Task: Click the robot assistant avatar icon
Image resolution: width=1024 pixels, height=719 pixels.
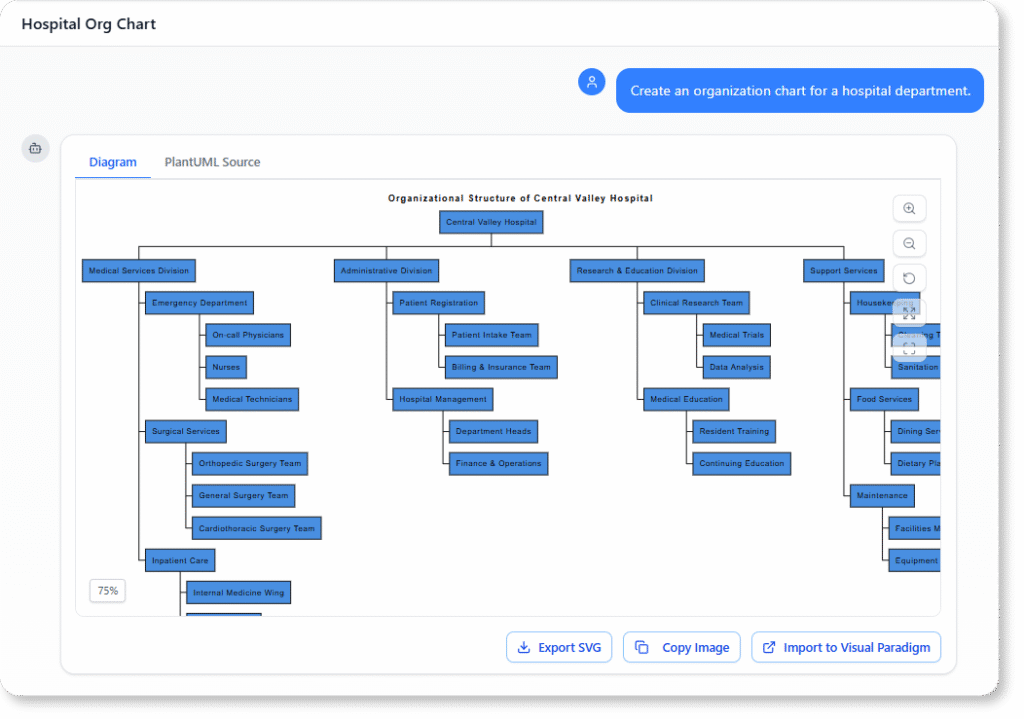Action: [x=35, y=149]
